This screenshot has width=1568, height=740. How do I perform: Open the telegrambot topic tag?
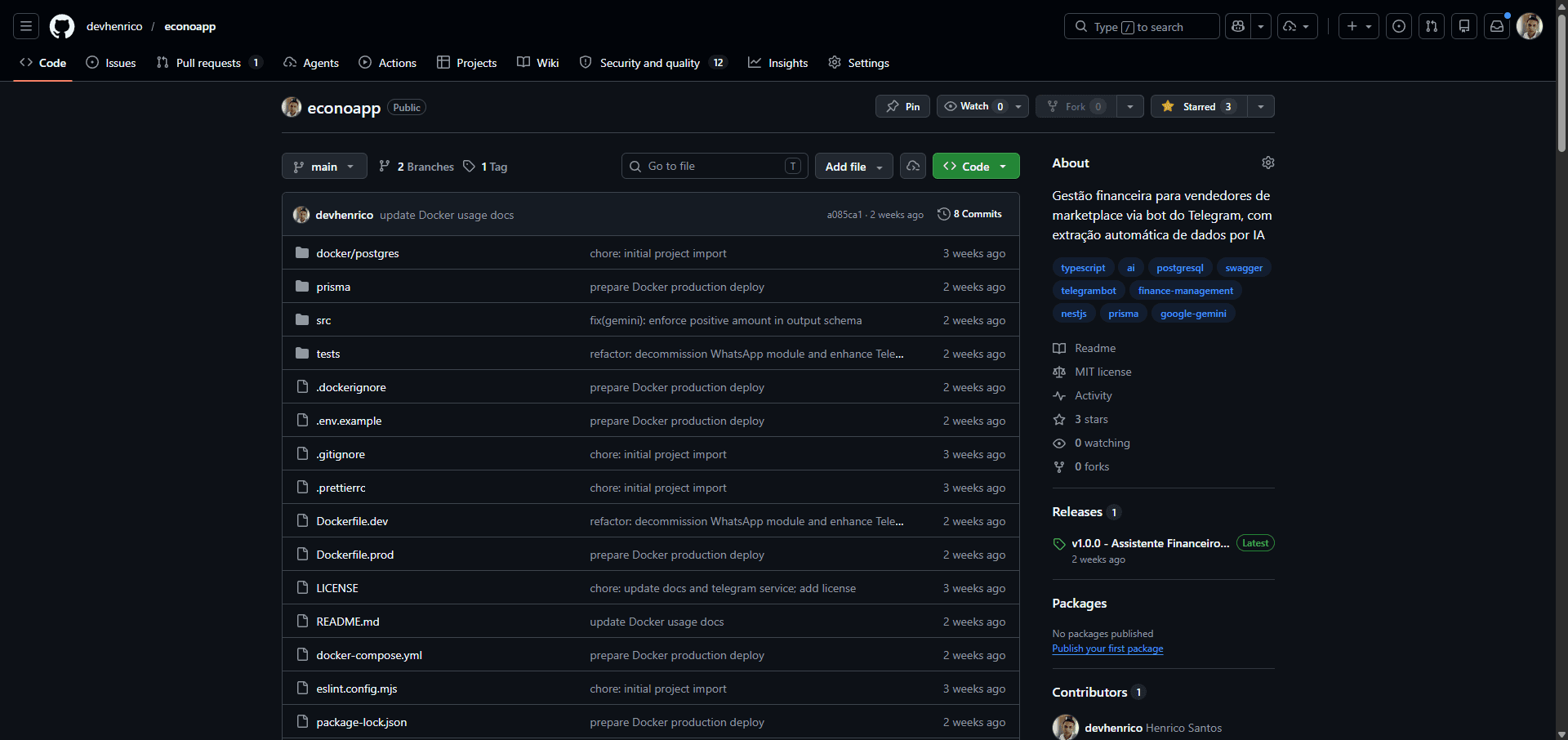tap(1089, 291)
